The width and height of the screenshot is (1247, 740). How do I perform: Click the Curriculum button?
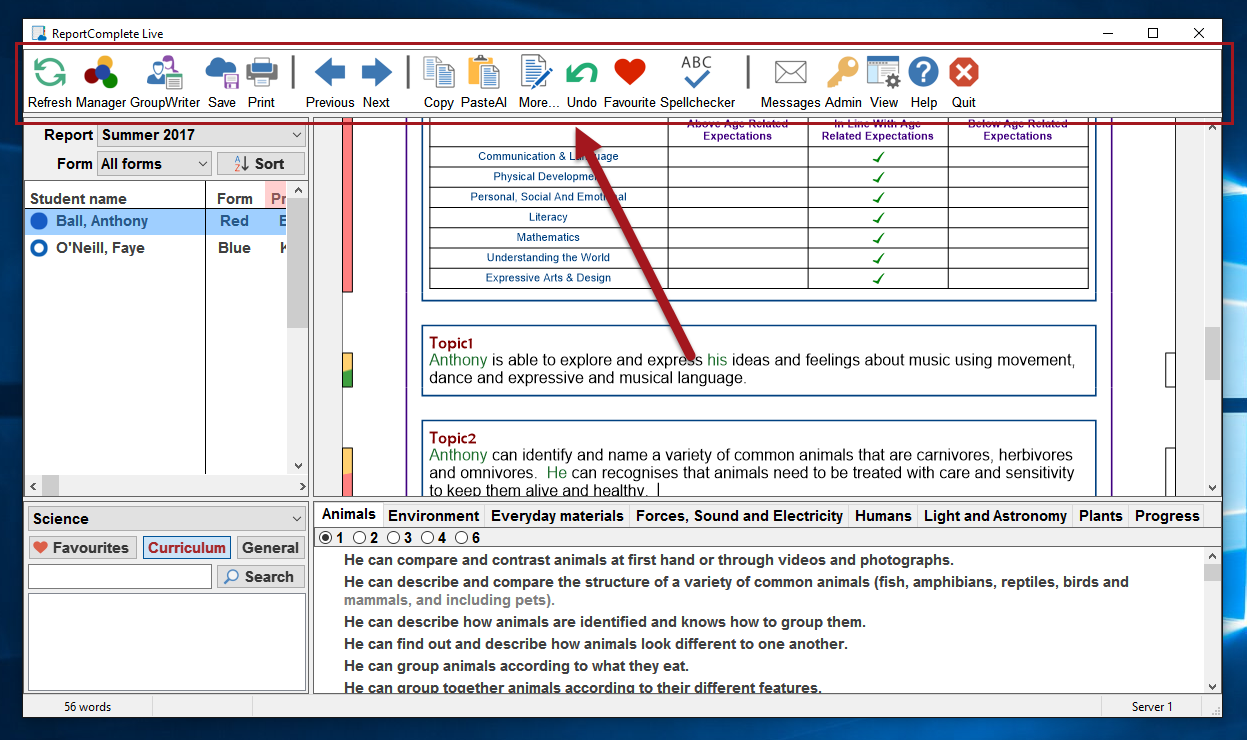coord(187,548)
